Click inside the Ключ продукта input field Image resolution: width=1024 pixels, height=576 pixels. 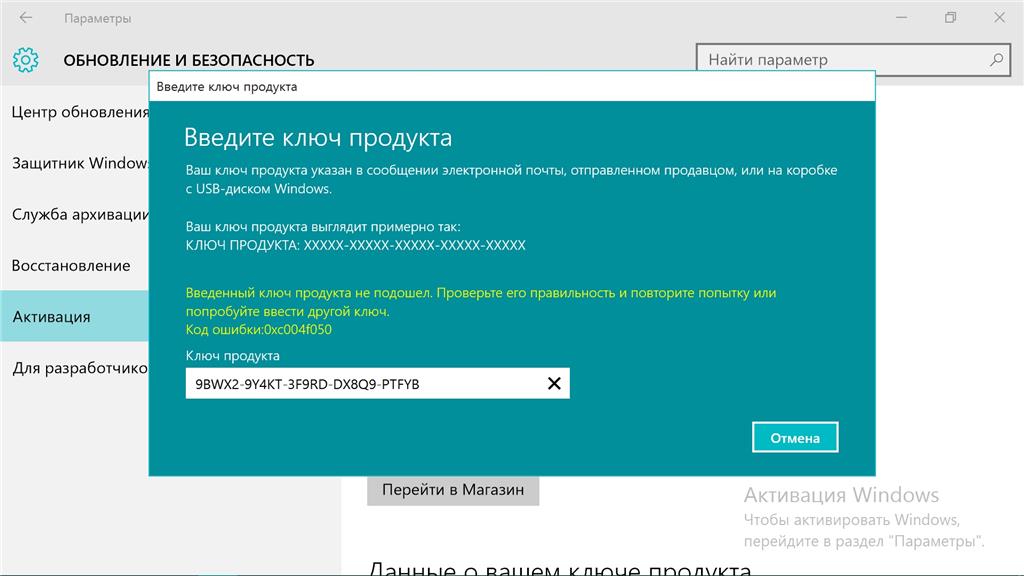click(x=360, y=384)
